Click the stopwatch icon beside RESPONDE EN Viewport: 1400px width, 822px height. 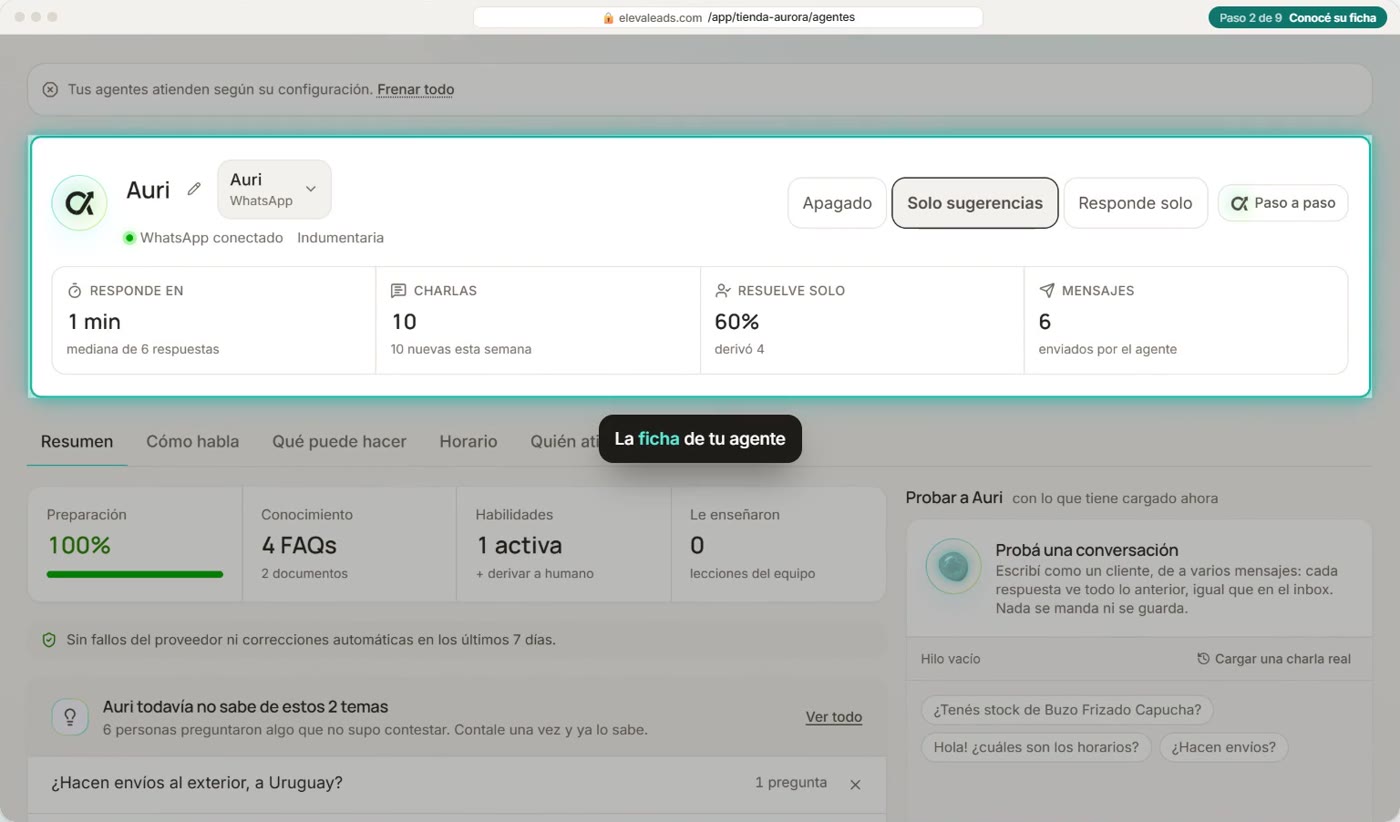click(x=74, y=291)
